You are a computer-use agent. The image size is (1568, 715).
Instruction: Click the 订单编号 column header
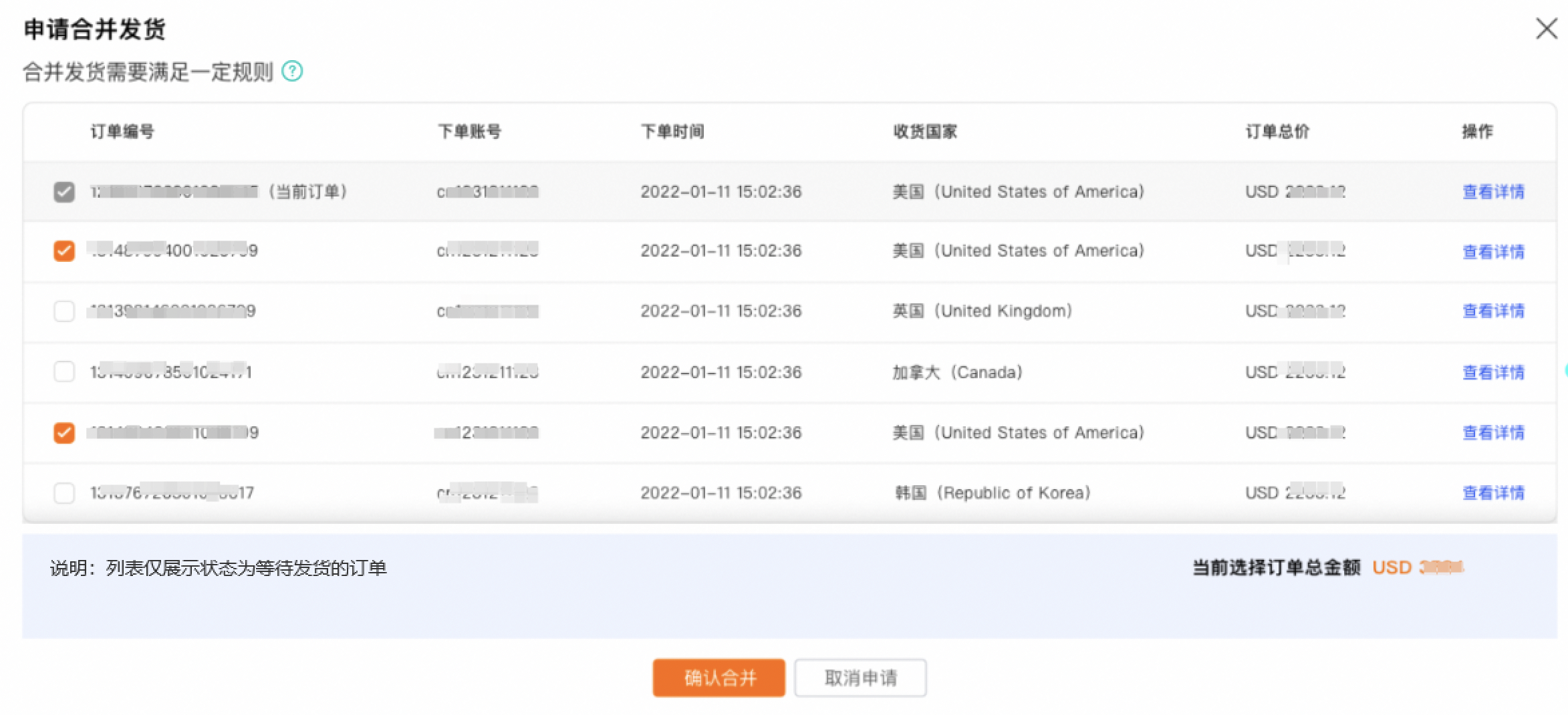point(122,132)
